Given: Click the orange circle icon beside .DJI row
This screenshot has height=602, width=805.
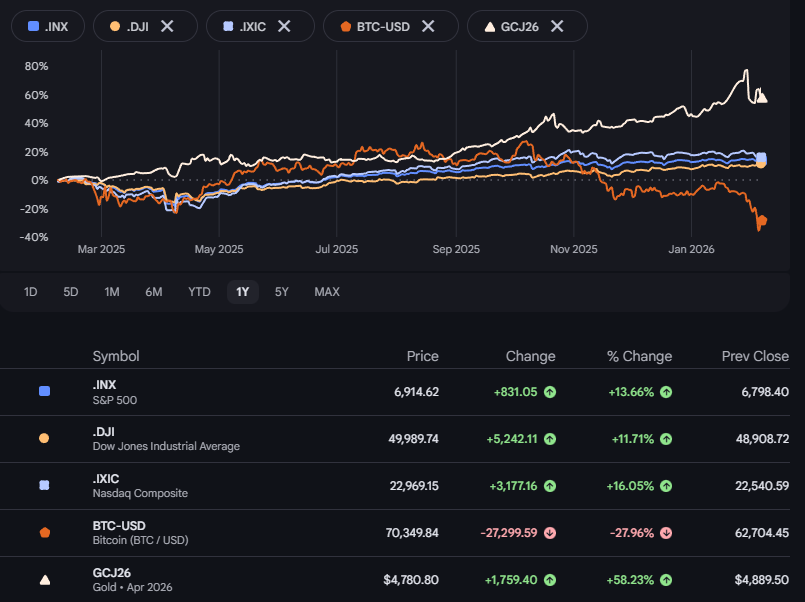Looking at the screenshot, I should (44, 438).
